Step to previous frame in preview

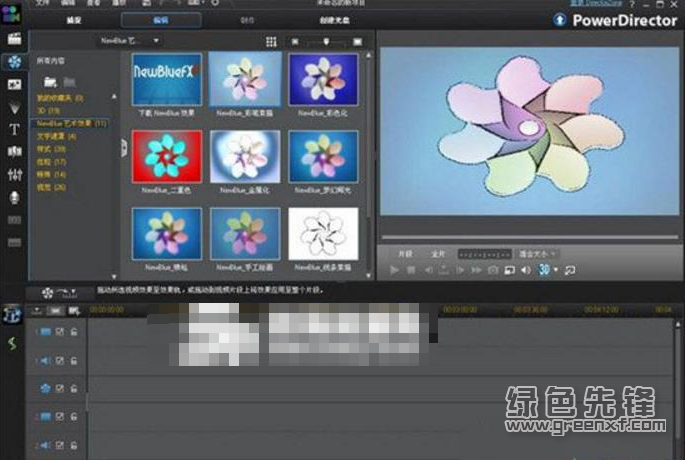coord(428,270)
